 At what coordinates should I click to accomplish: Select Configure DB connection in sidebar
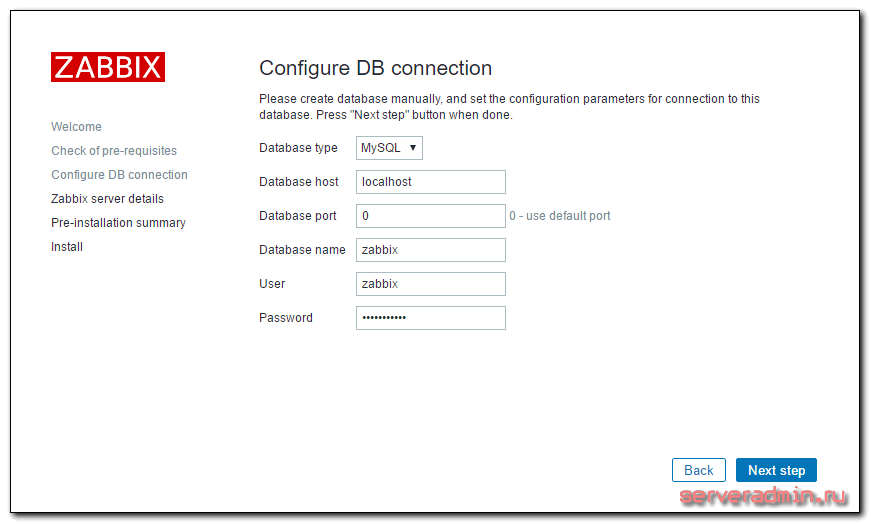(119, 175)
